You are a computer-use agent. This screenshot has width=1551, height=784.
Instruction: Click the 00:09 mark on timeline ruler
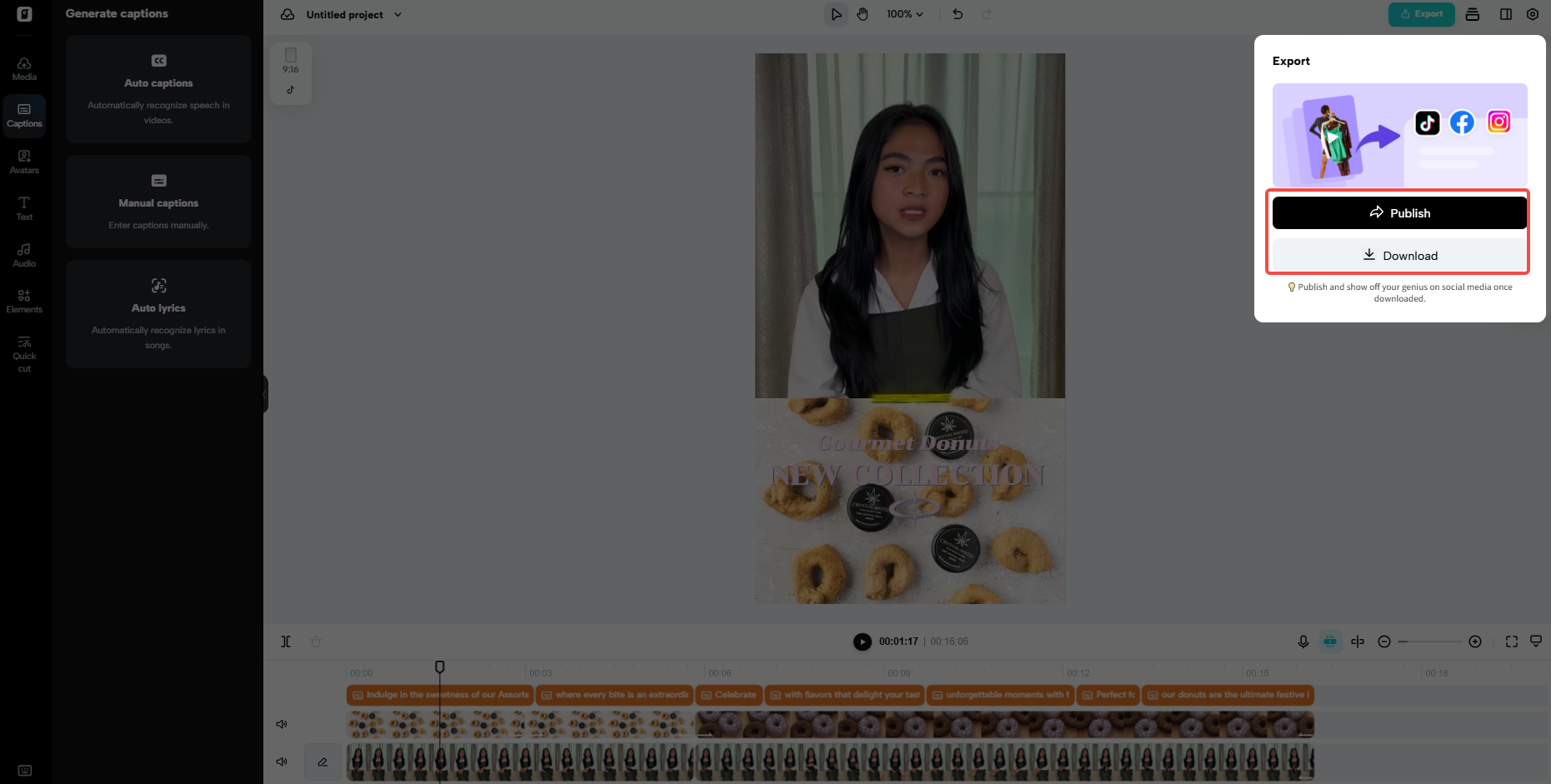point(898,673)
